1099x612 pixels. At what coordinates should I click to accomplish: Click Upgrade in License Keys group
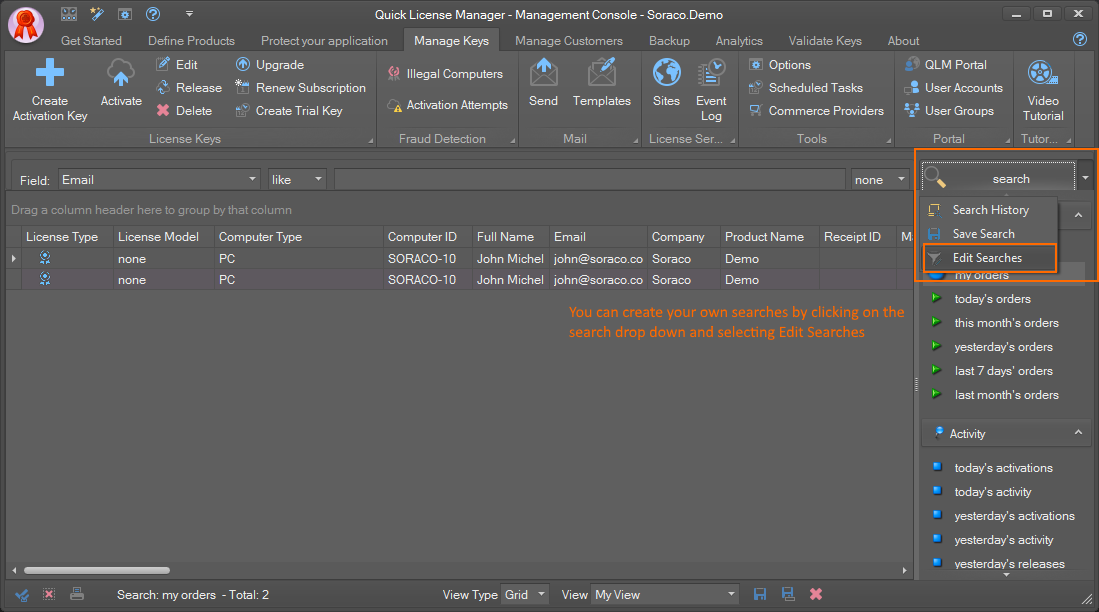coord(270,64)
